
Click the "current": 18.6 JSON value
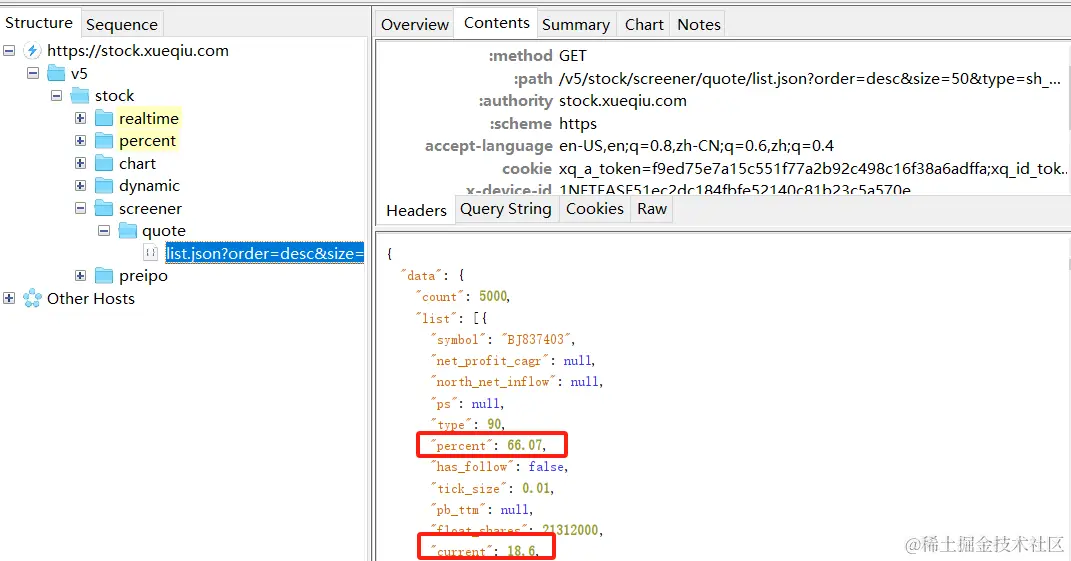click(x=523, y=551)
